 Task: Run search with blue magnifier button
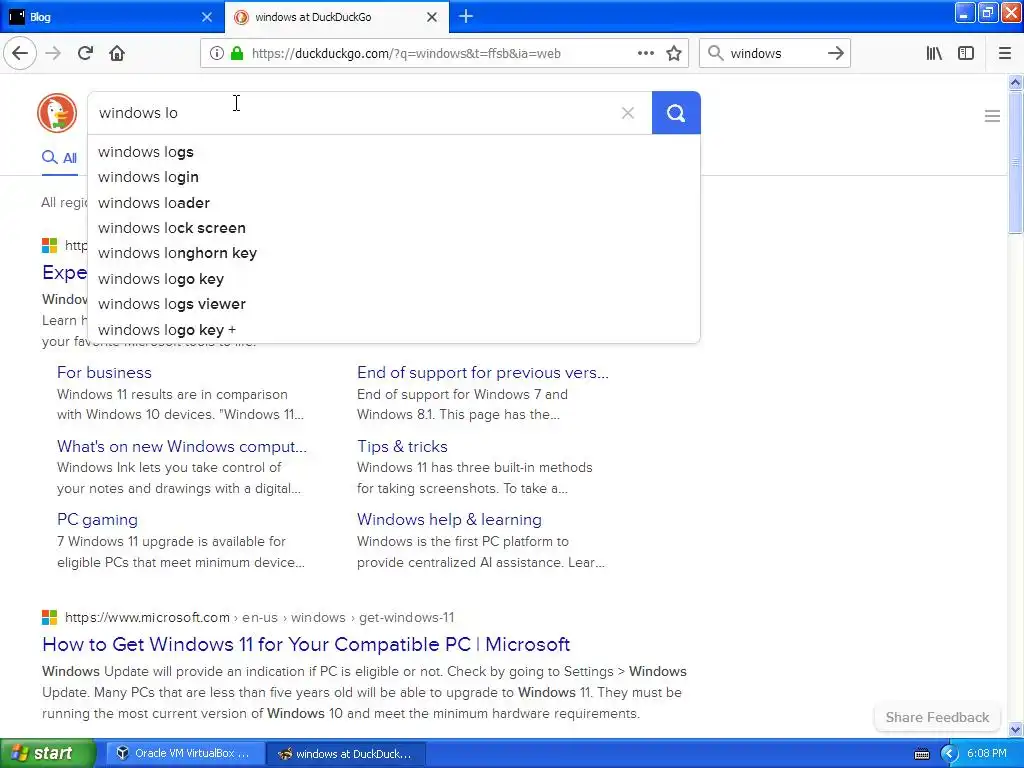pyautogui.click(x=676, y=113)
